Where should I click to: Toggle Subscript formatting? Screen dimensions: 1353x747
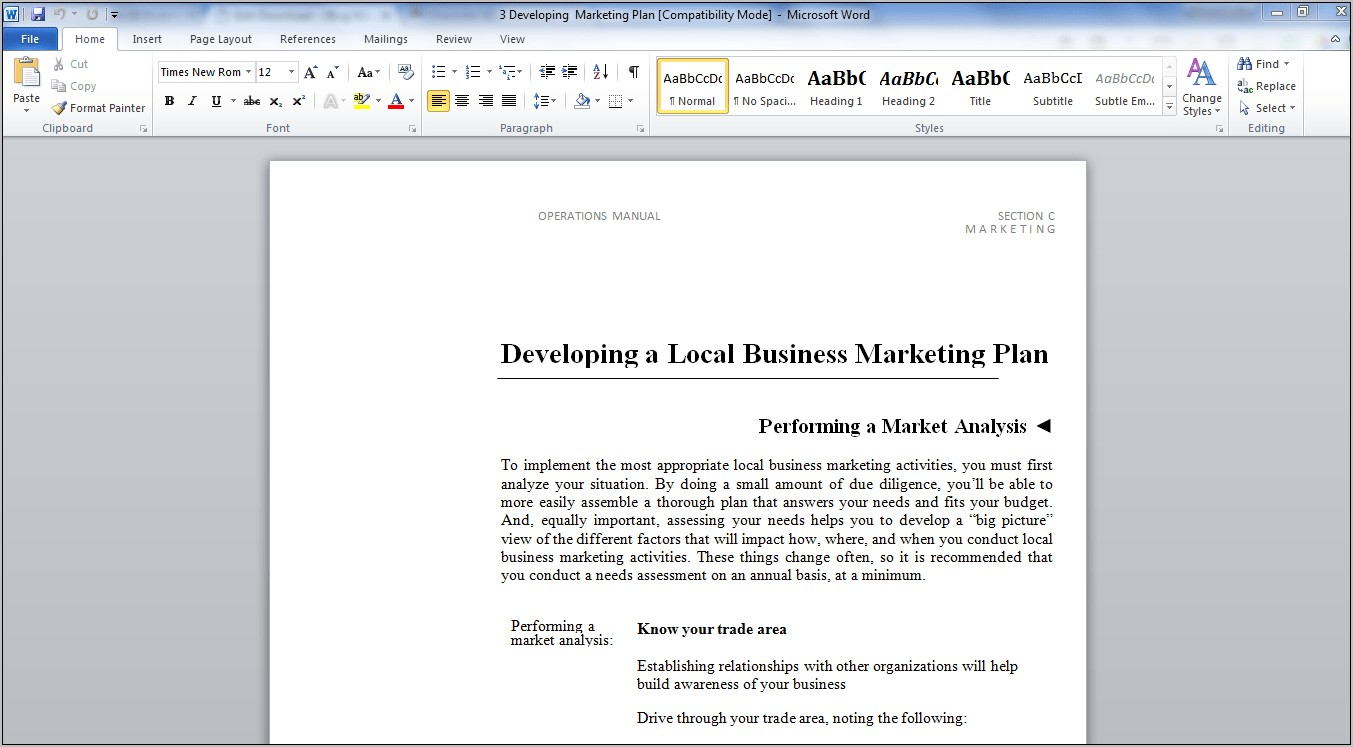(x=275, y=101)
